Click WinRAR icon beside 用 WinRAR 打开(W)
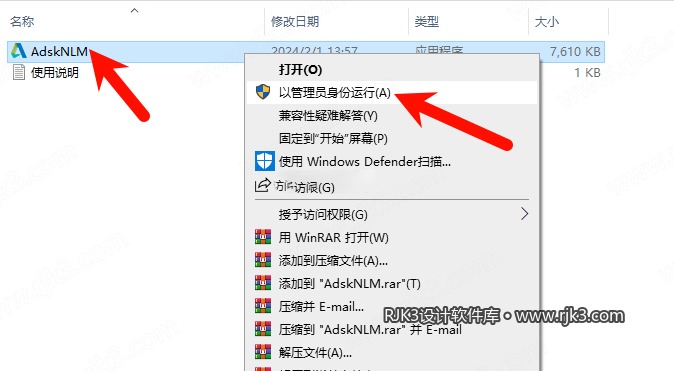The image size is (674, 371). click(x=263, y=237)
